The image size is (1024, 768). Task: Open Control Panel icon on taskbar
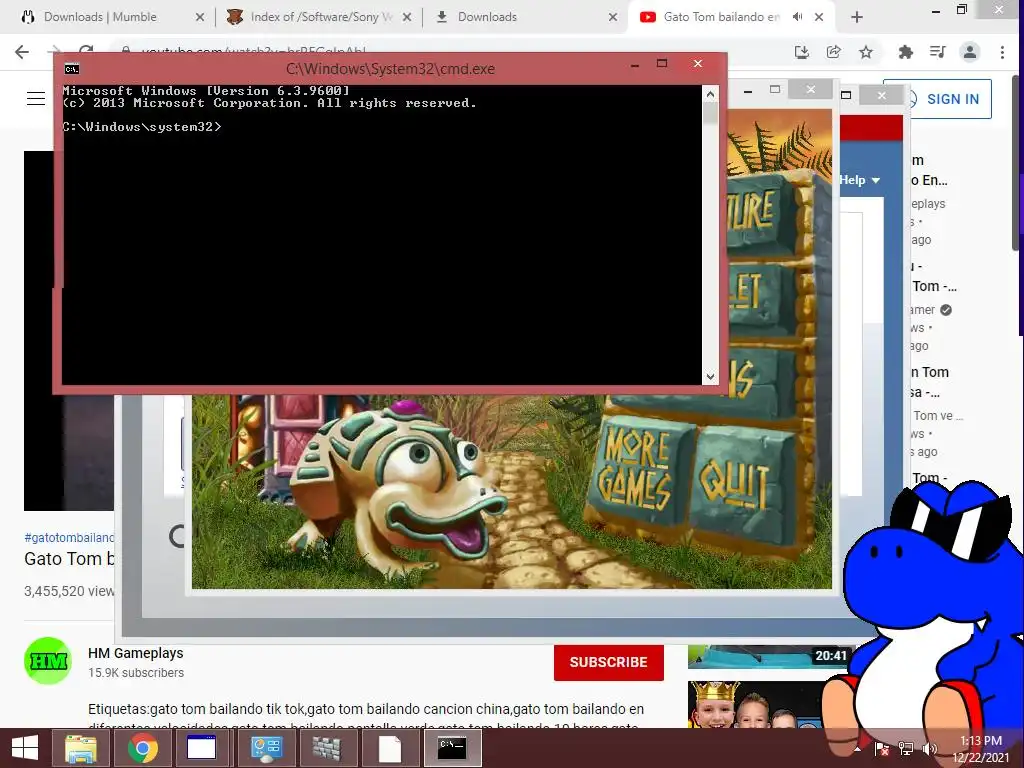tap(266, 748)
